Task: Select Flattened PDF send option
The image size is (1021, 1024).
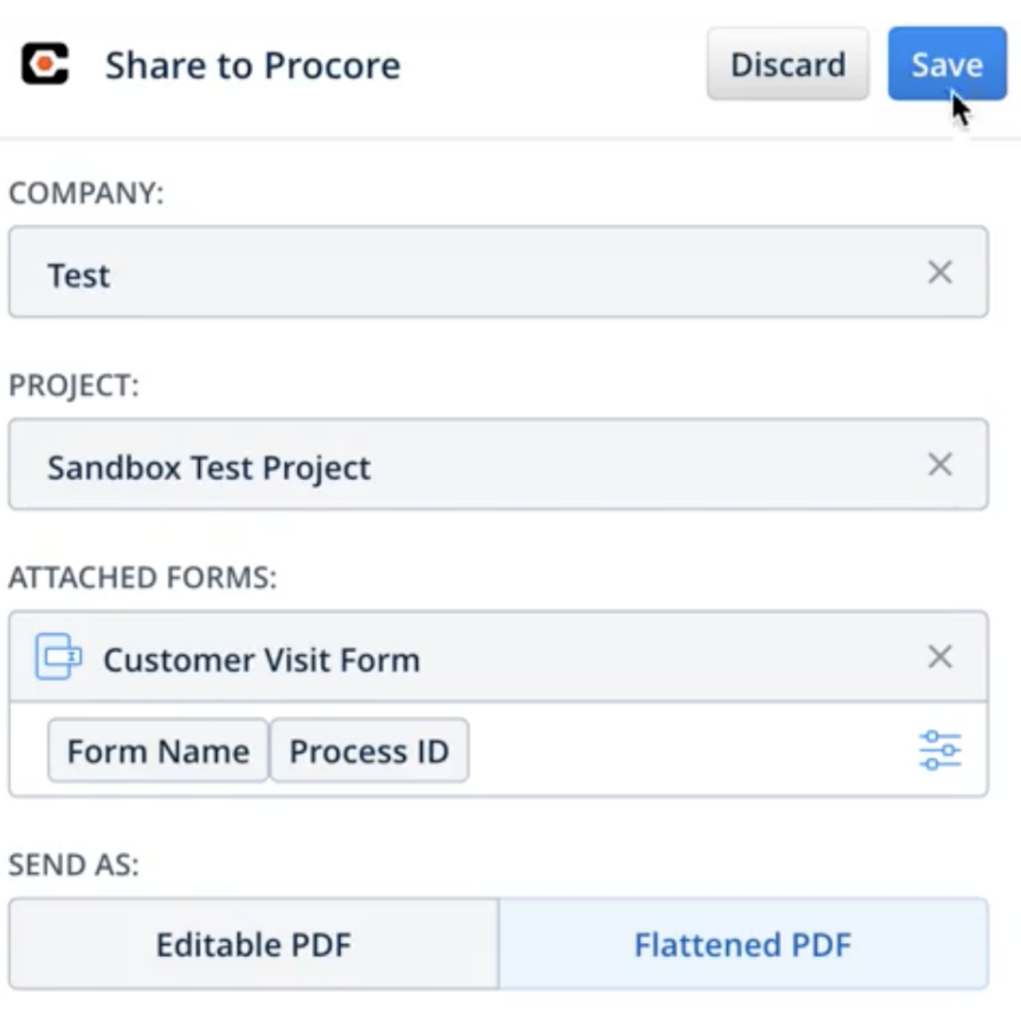Action: tap(743, 944)
